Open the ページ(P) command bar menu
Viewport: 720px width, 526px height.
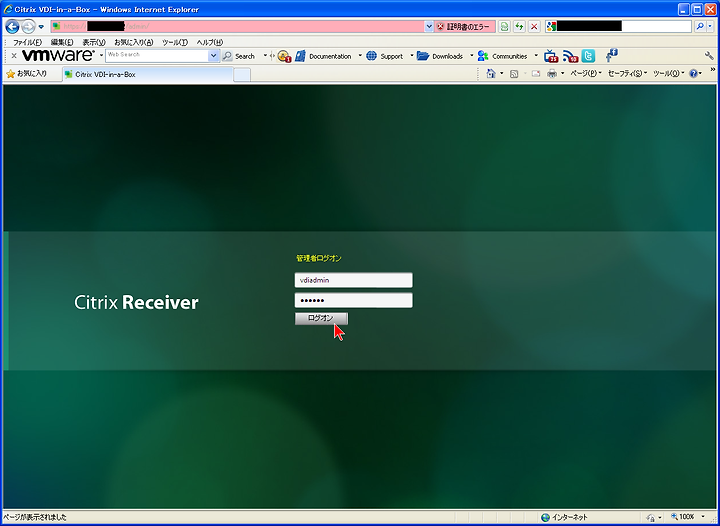pos(585,73)
